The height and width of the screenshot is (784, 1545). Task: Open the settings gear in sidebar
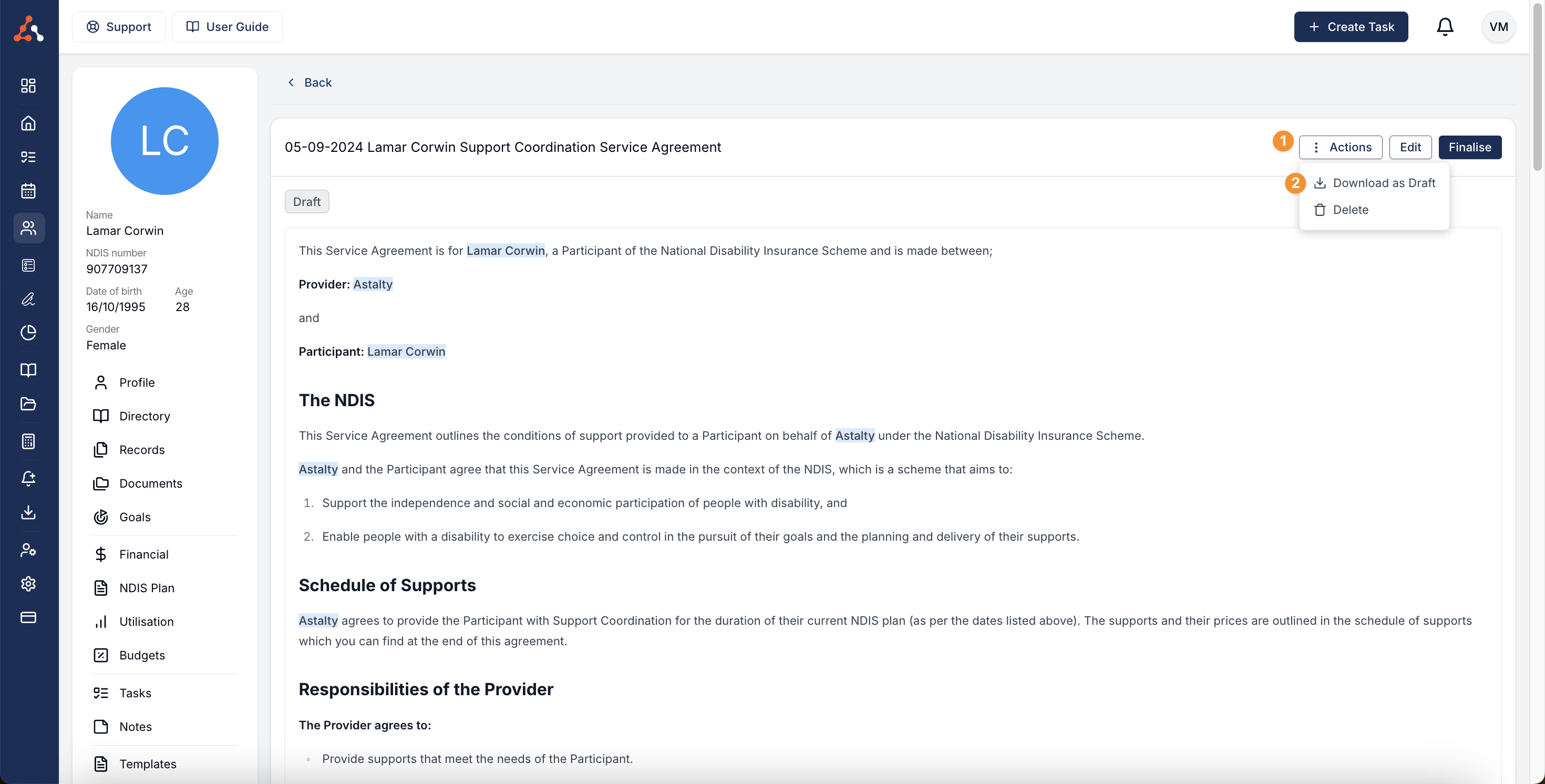pos(28,583)
